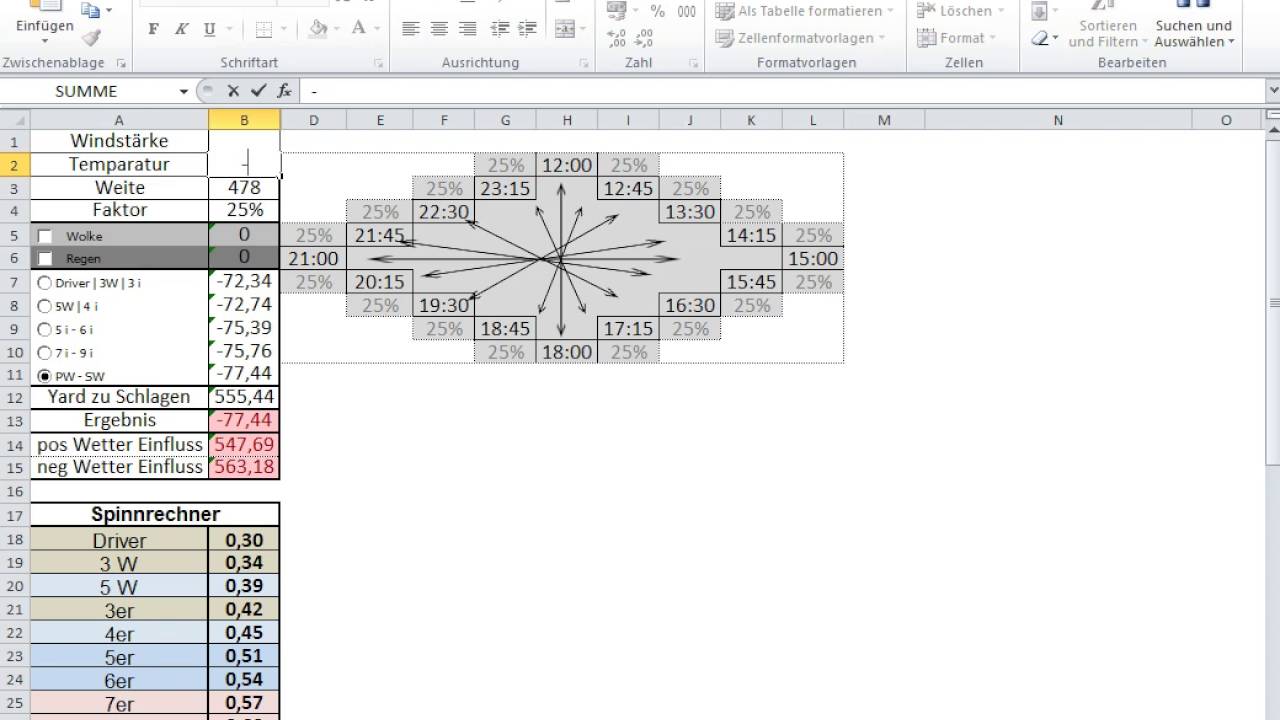The width and height of the screenshot is (1280, 720).
Task: Open the Löschen dropdown
Action: 1000,11
